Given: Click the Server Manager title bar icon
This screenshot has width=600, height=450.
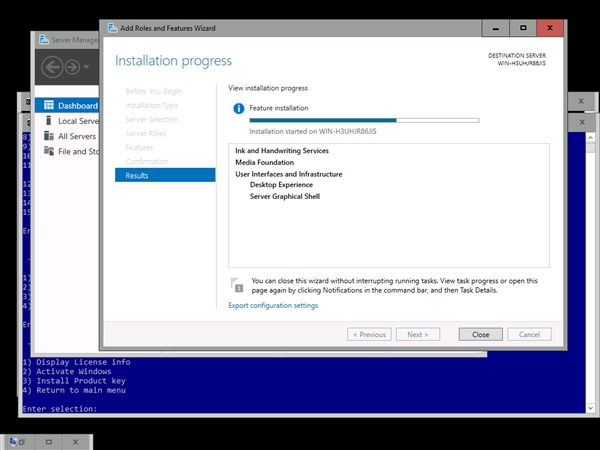Looking at the screenshot, I should [x=42, y=41].
